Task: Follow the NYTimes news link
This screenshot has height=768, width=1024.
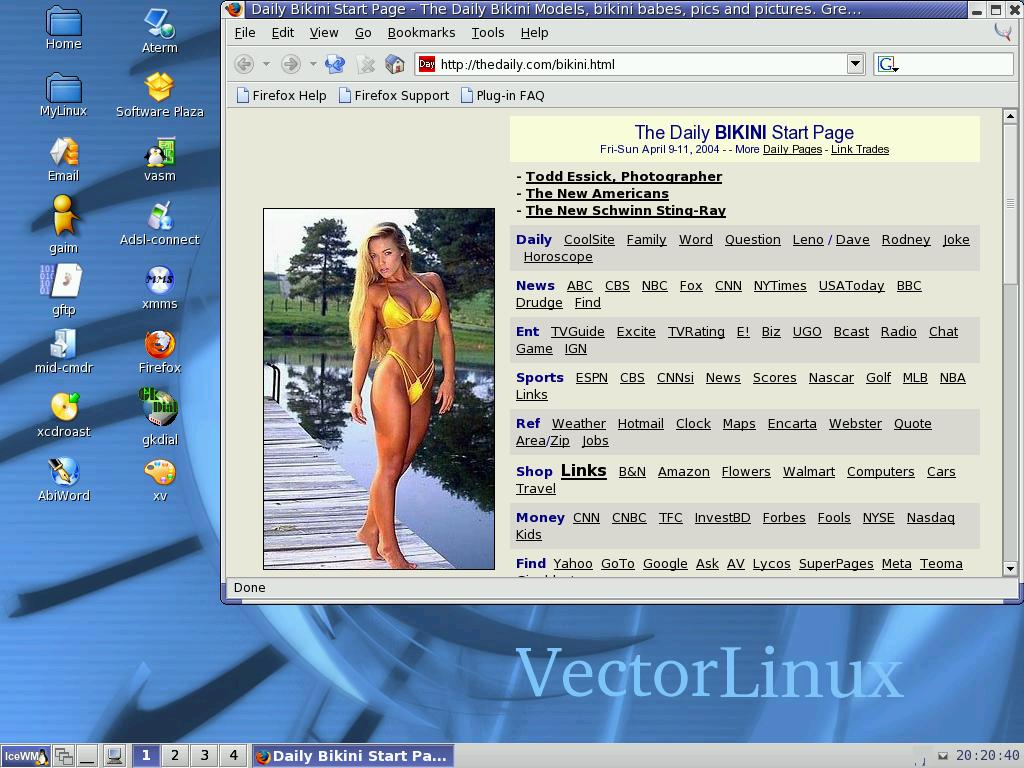Action: (x=779, y=285)
